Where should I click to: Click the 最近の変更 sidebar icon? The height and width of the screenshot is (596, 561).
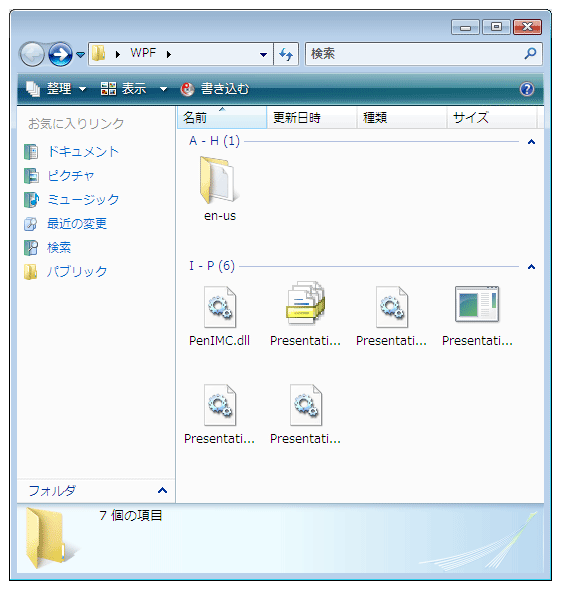[30, 224]
